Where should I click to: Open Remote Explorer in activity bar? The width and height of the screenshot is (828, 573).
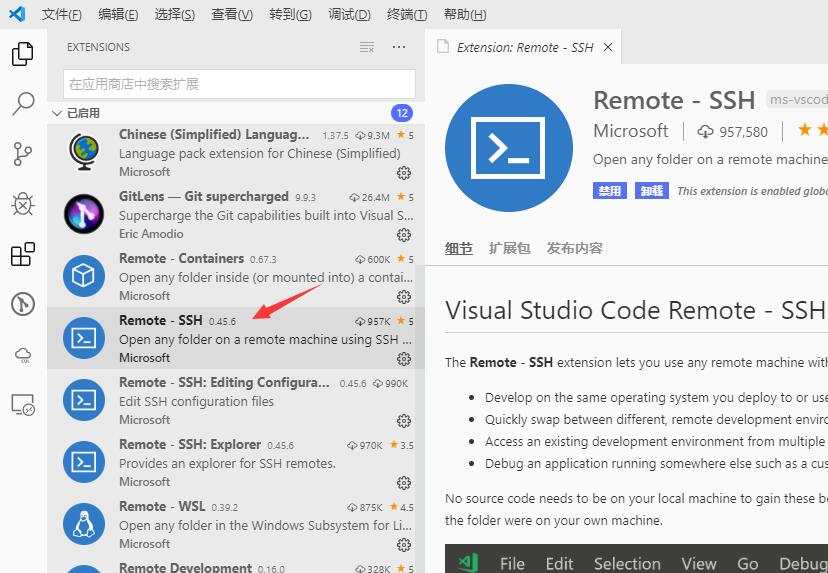(x=23, y=405)
